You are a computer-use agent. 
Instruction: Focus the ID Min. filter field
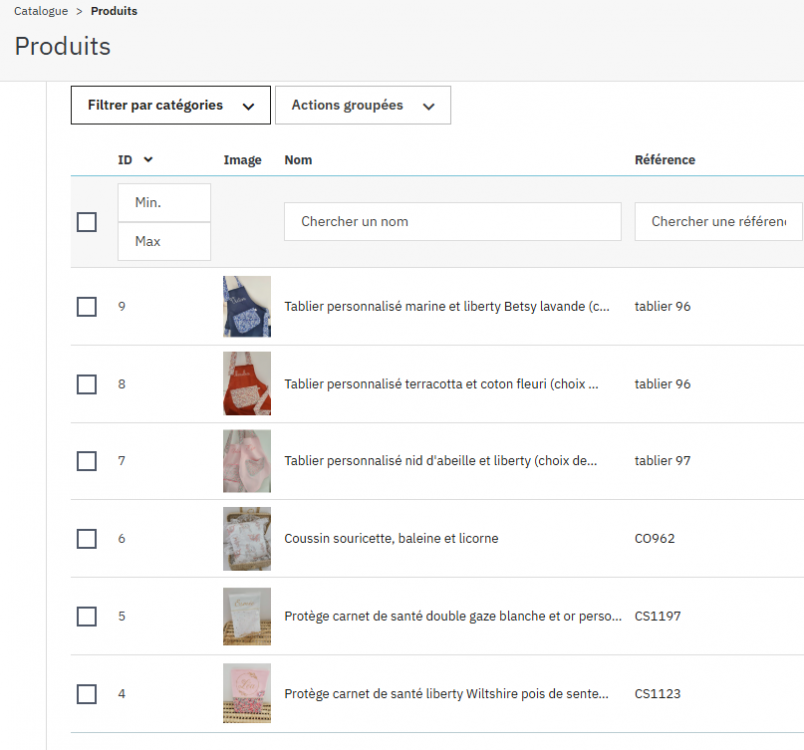pos(164,203)
